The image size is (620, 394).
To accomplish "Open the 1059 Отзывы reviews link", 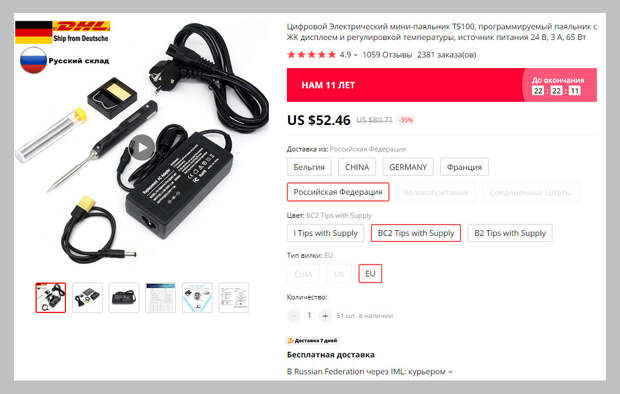I will pos(387,55).
